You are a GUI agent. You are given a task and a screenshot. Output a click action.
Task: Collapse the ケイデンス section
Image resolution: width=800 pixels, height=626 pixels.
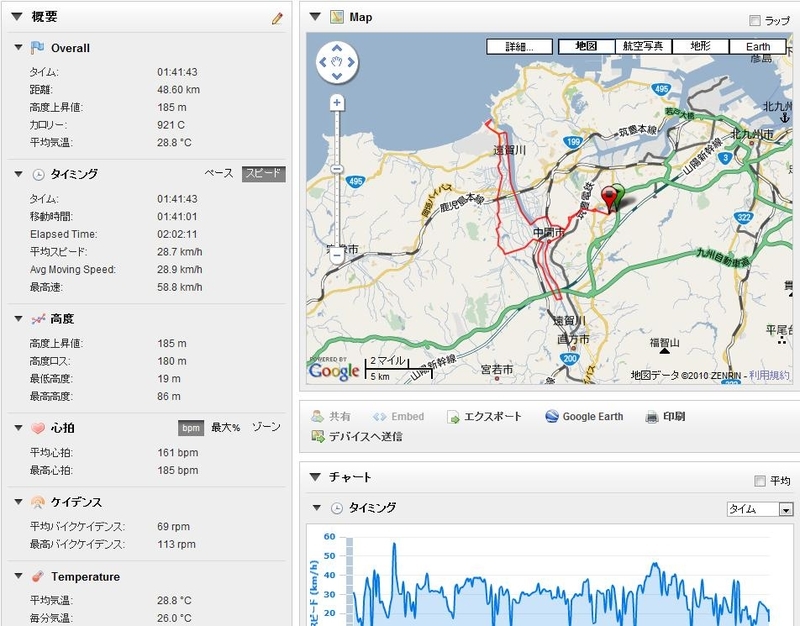point(18,502)
